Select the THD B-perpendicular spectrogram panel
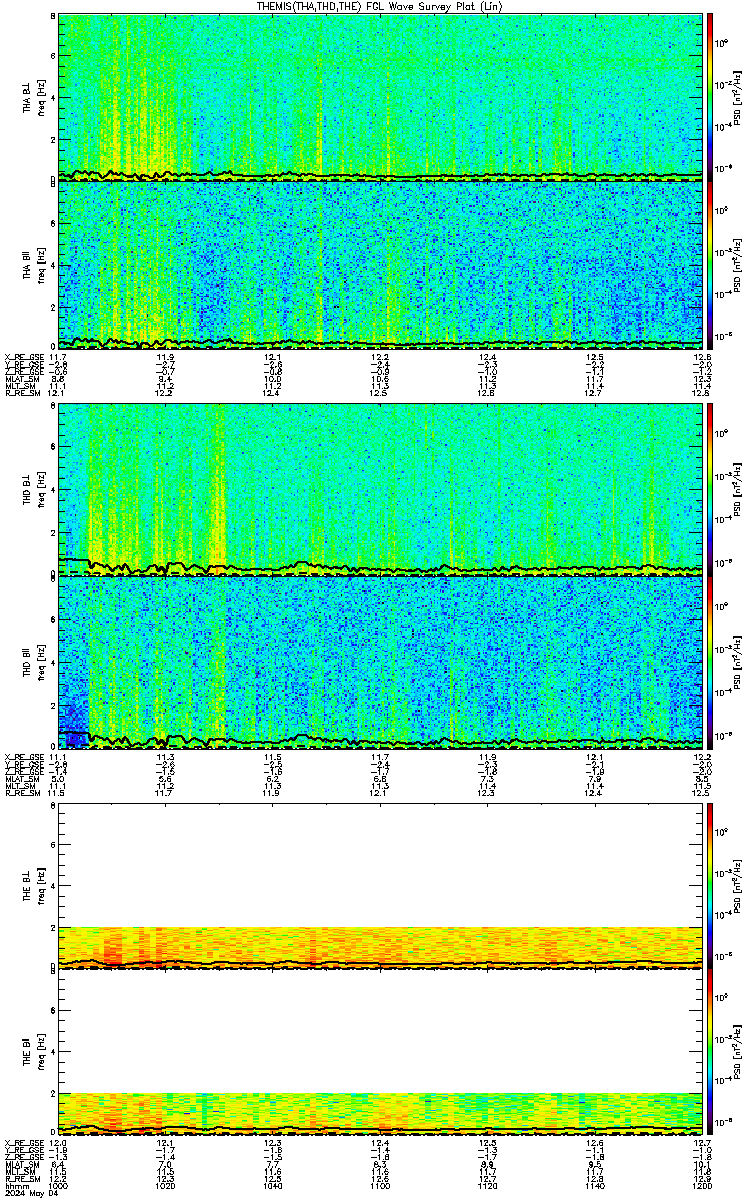The height and width of the screenshot is (1200, 750). 380,490
